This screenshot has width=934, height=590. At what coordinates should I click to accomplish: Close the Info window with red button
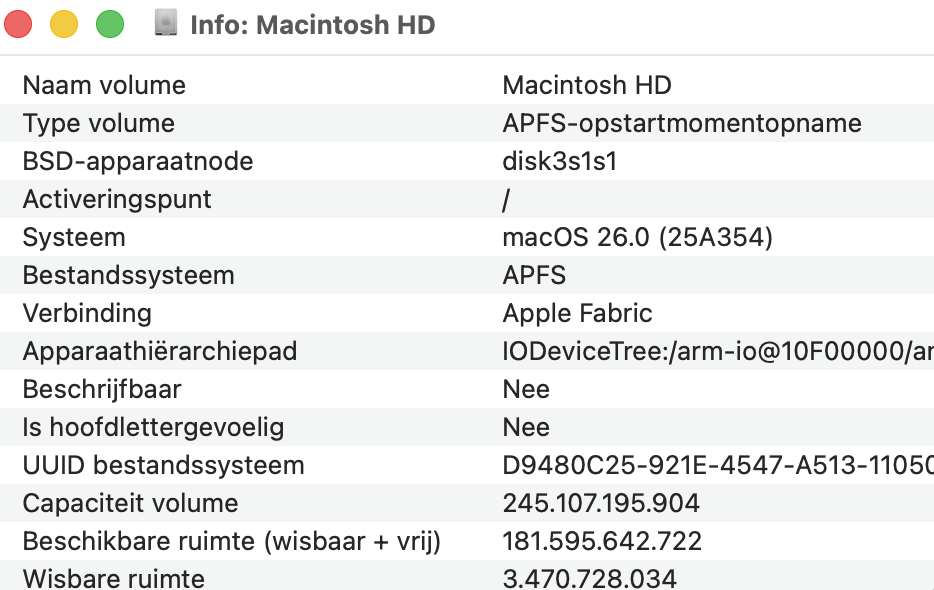click(19, 25)
